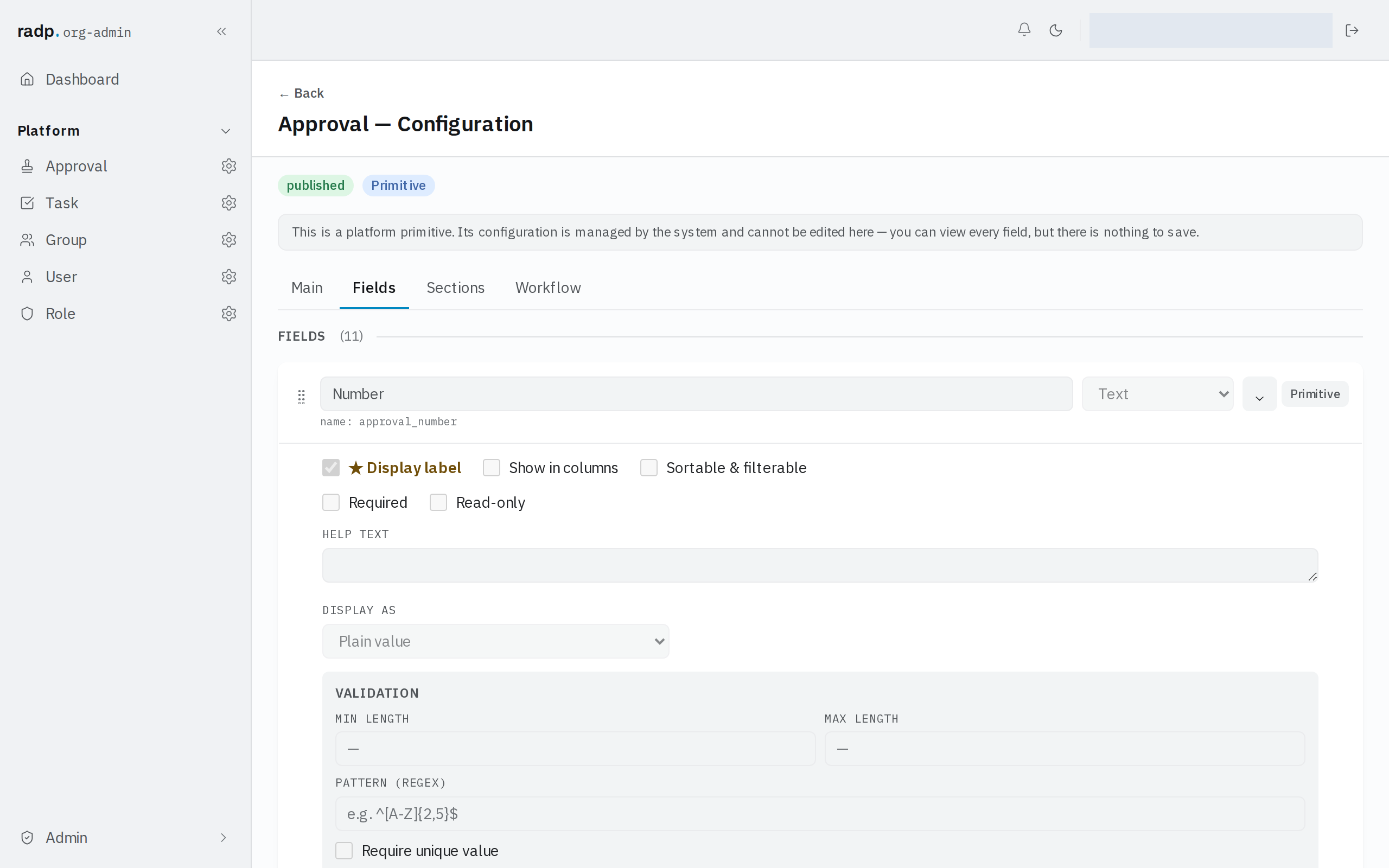Check the Required checkbox
The width and height of the screenshot is (1389, 868).
pos(330,502)
